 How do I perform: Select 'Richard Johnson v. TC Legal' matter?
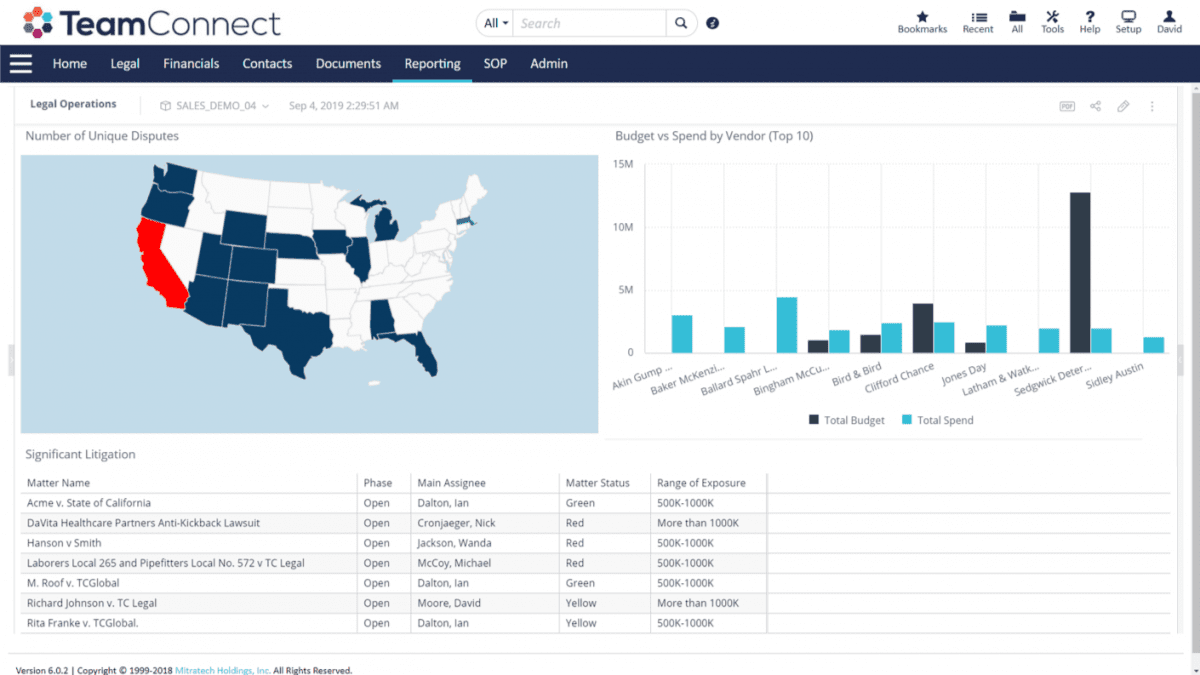tap(92, 603)
